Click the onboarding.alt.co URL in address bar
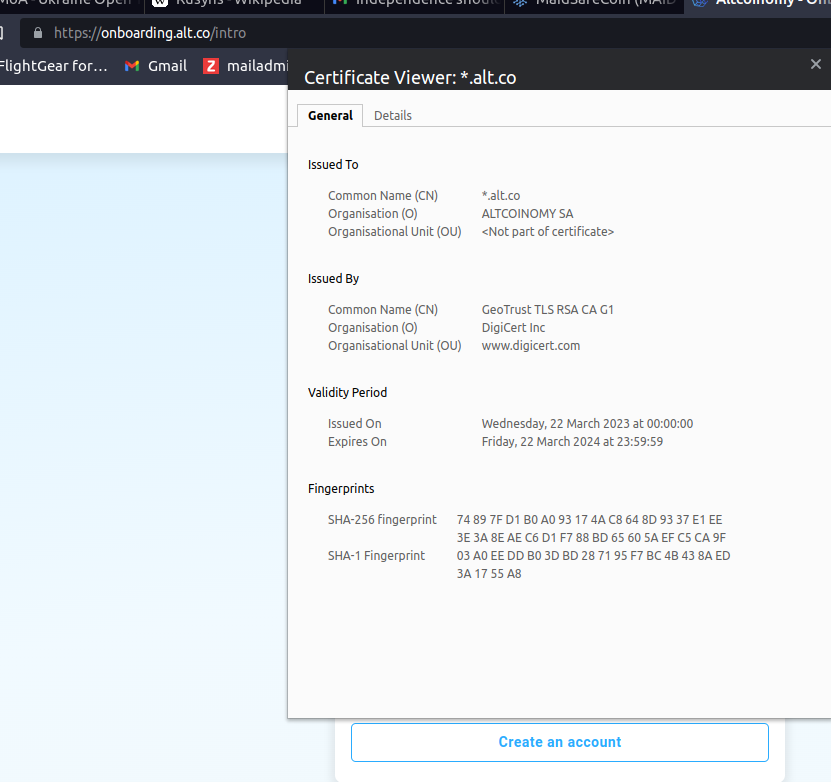 150,33
